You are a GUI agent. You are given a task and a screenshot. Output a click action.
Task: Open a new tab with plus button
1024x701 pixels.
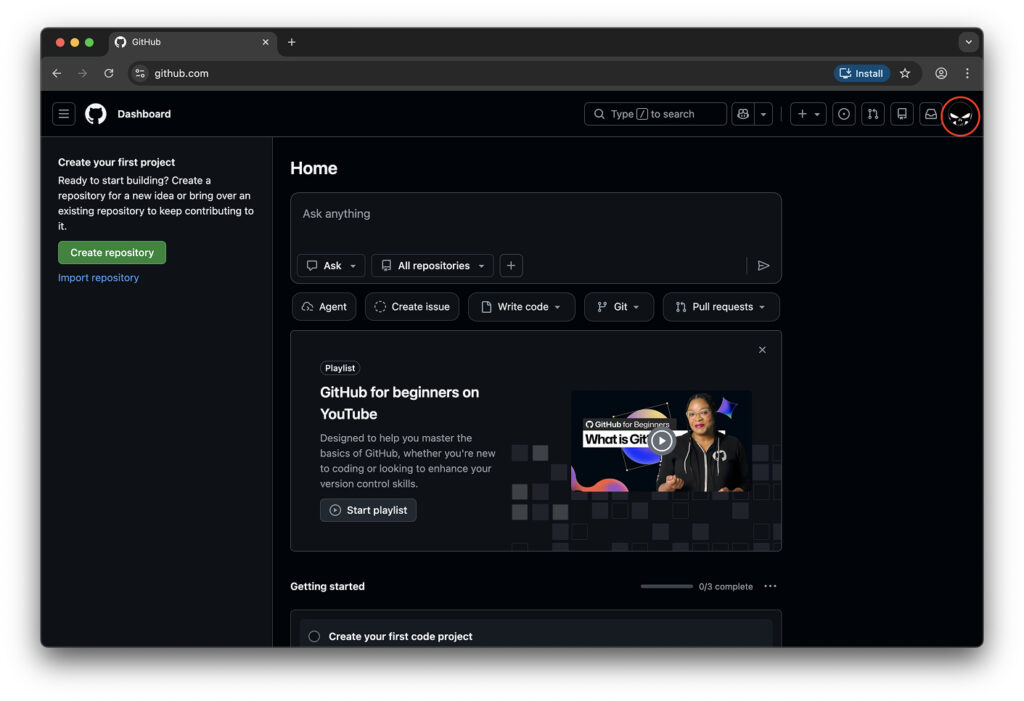click(291, 42)
